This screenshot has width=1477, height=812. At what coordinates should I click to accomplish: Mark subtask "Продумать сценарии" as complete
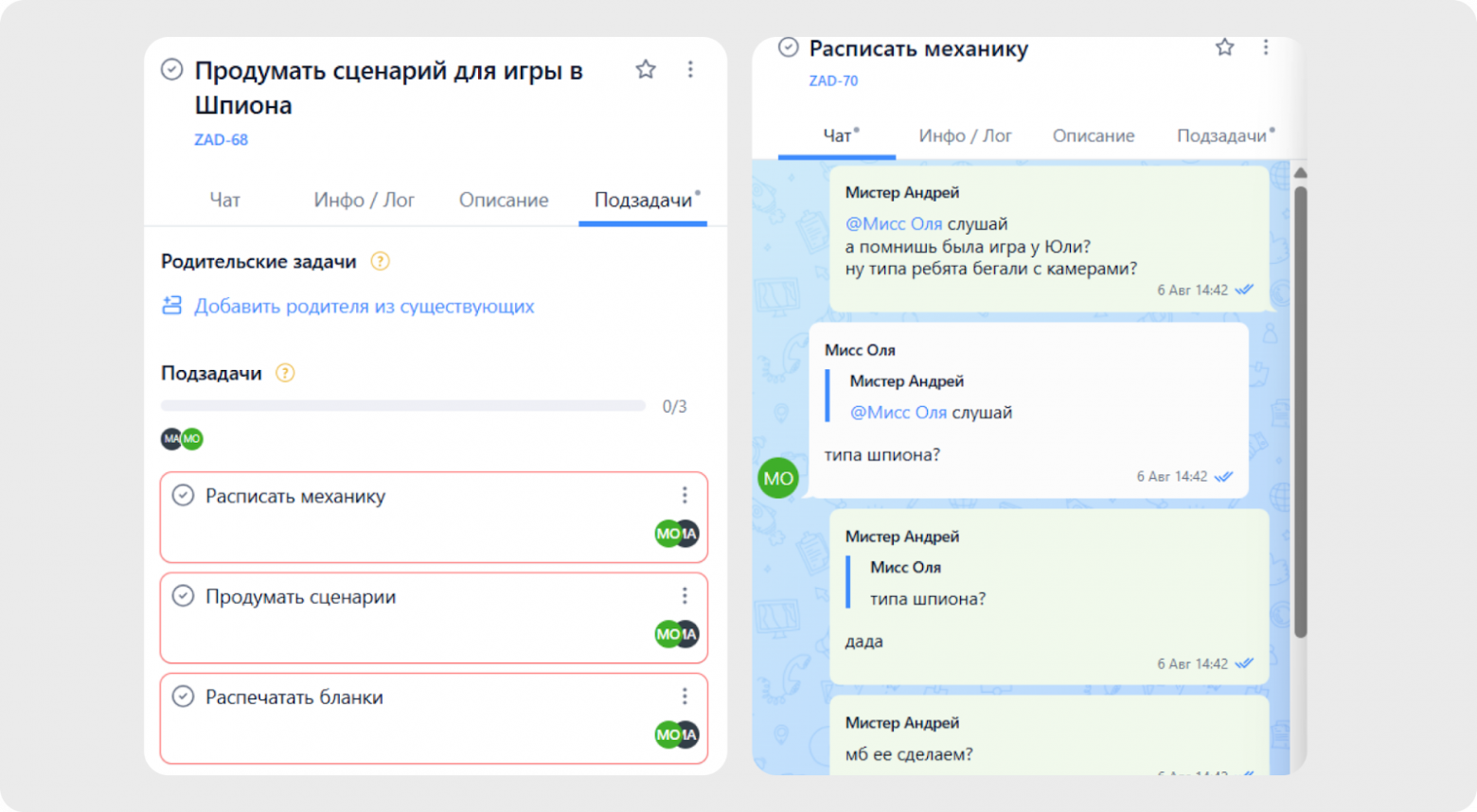point(184,596)
